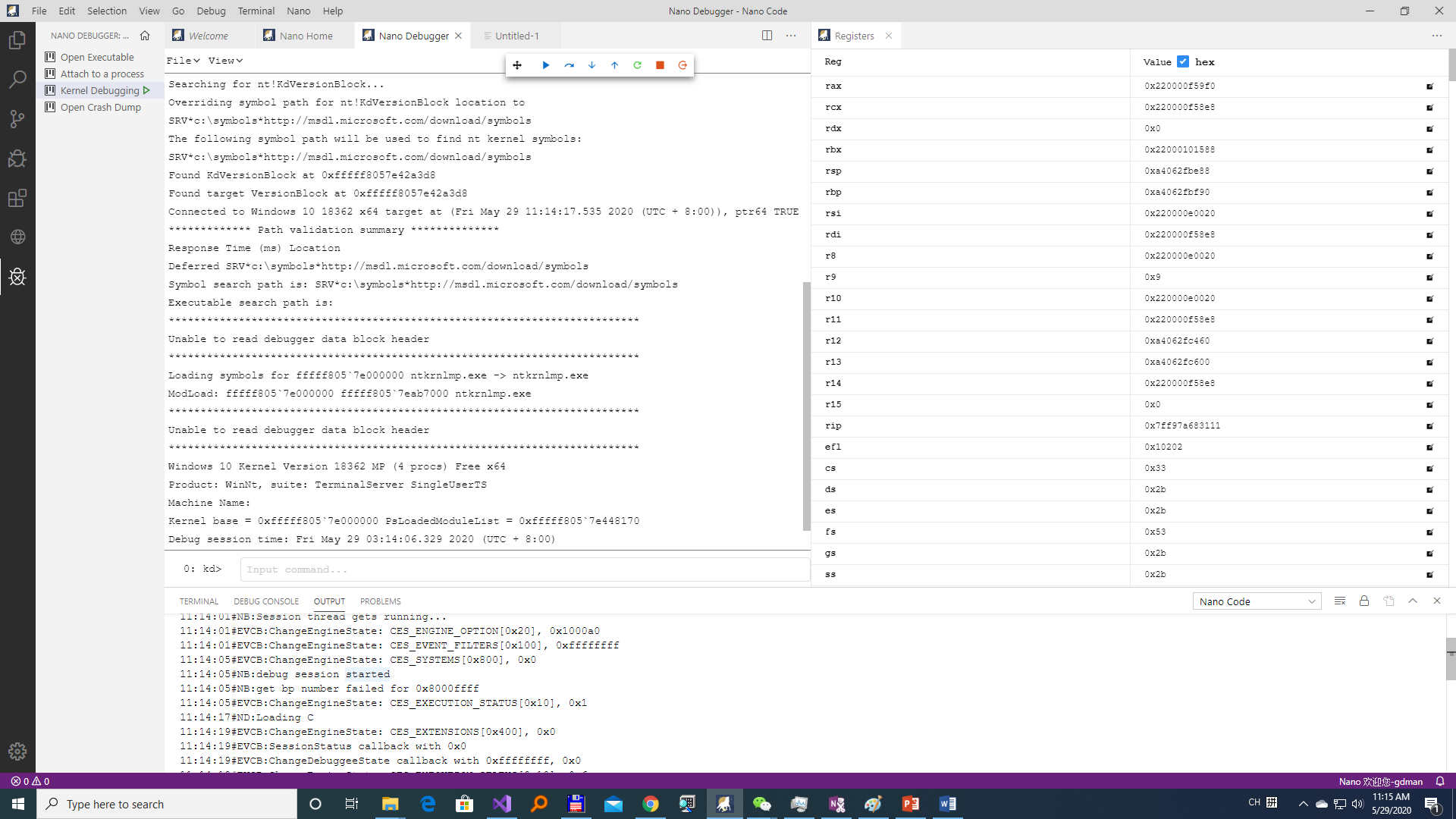1456x819 pixels.
Task: Maximize the bottom panel size
Action: (1413, 601)
